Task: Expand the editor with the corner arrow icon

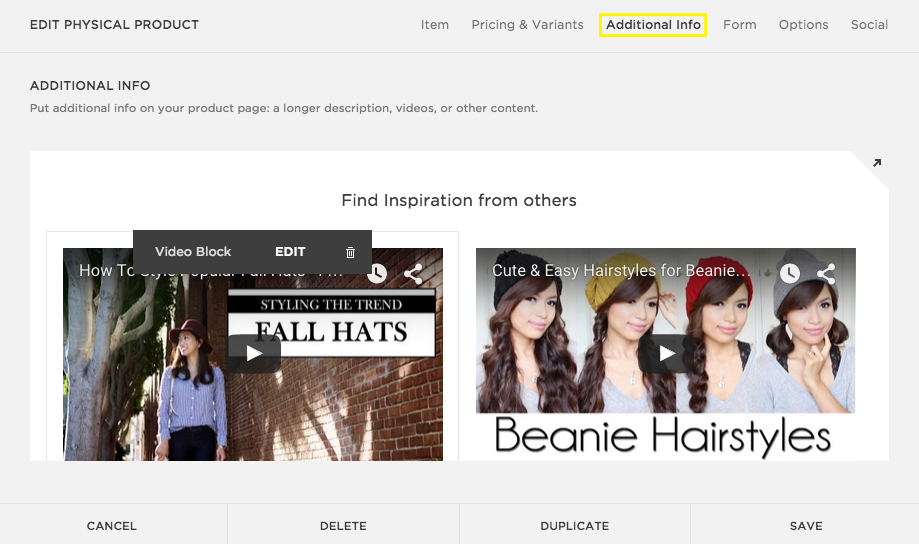Action: click(877, 163)
